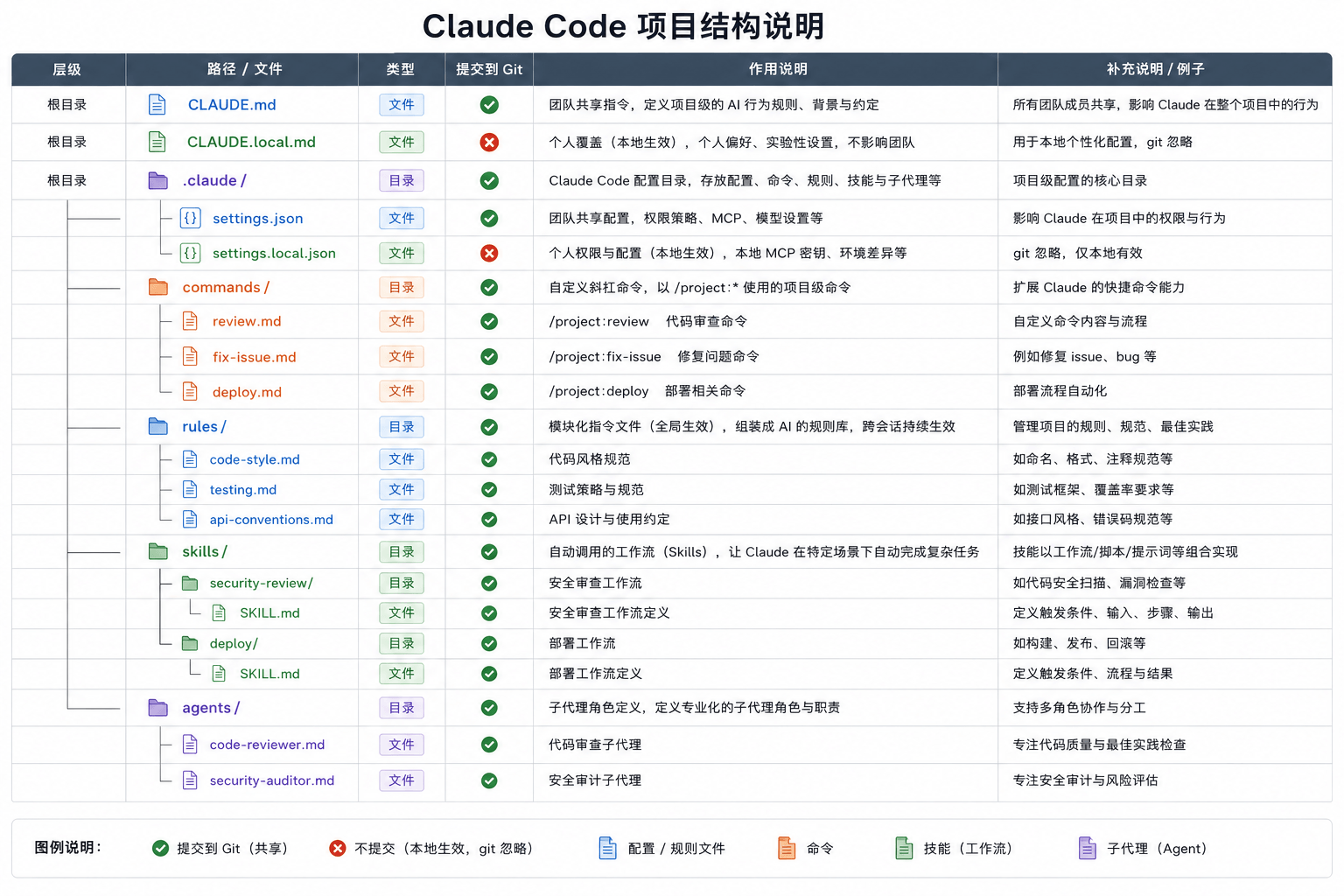Click the green file icon beside CLAUDE.local.md
This screenshot has height=896, width=1344.
click(x=157, y=142)
